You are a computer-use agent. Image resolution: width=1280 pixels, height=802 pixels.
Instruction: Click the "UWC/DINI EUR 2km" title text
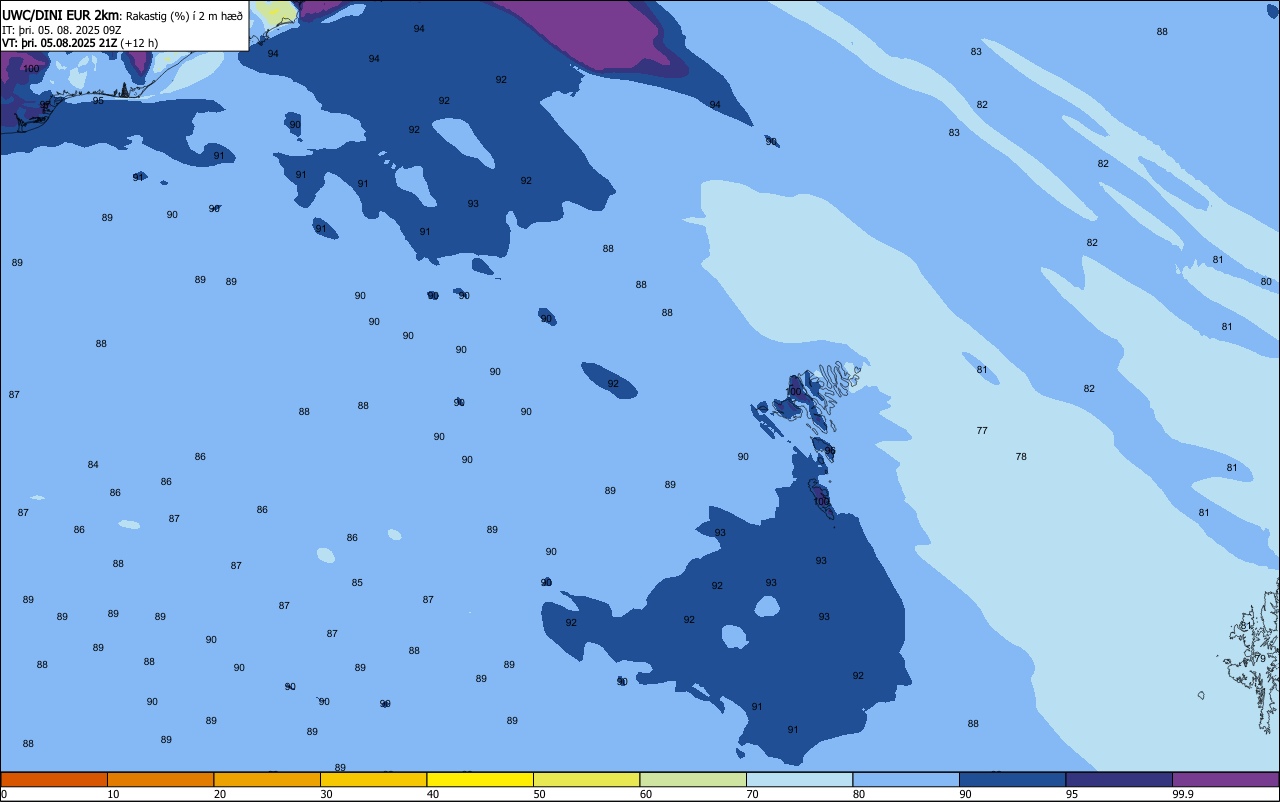click(61, 15)
